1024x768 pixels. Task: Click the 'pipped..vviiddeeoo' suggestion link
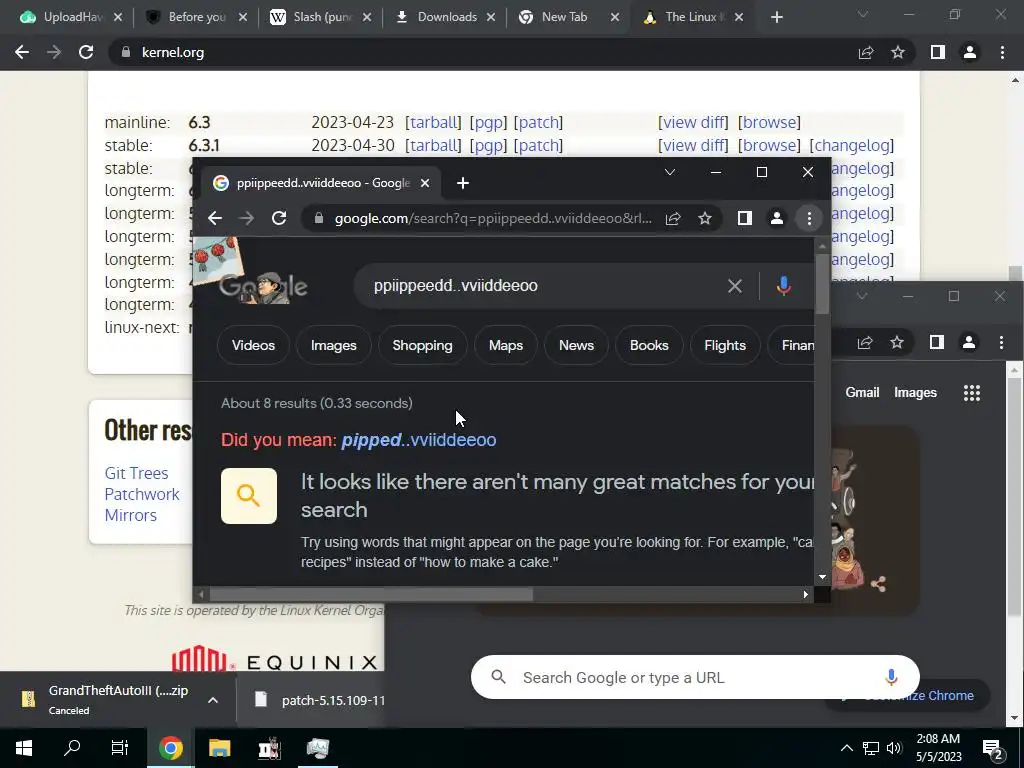pos(419,440)
